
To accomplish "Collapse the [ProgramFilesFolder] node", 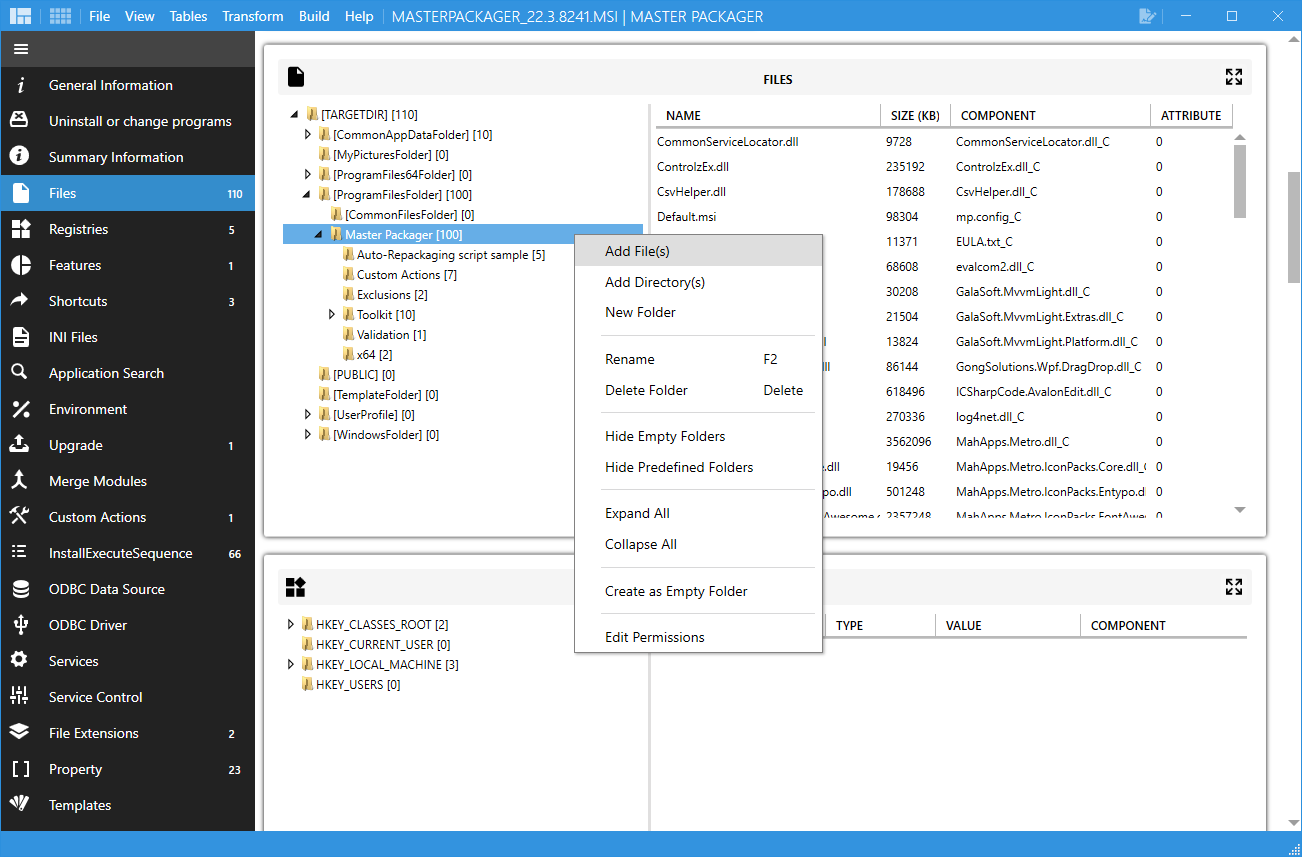I will (306, 195).
